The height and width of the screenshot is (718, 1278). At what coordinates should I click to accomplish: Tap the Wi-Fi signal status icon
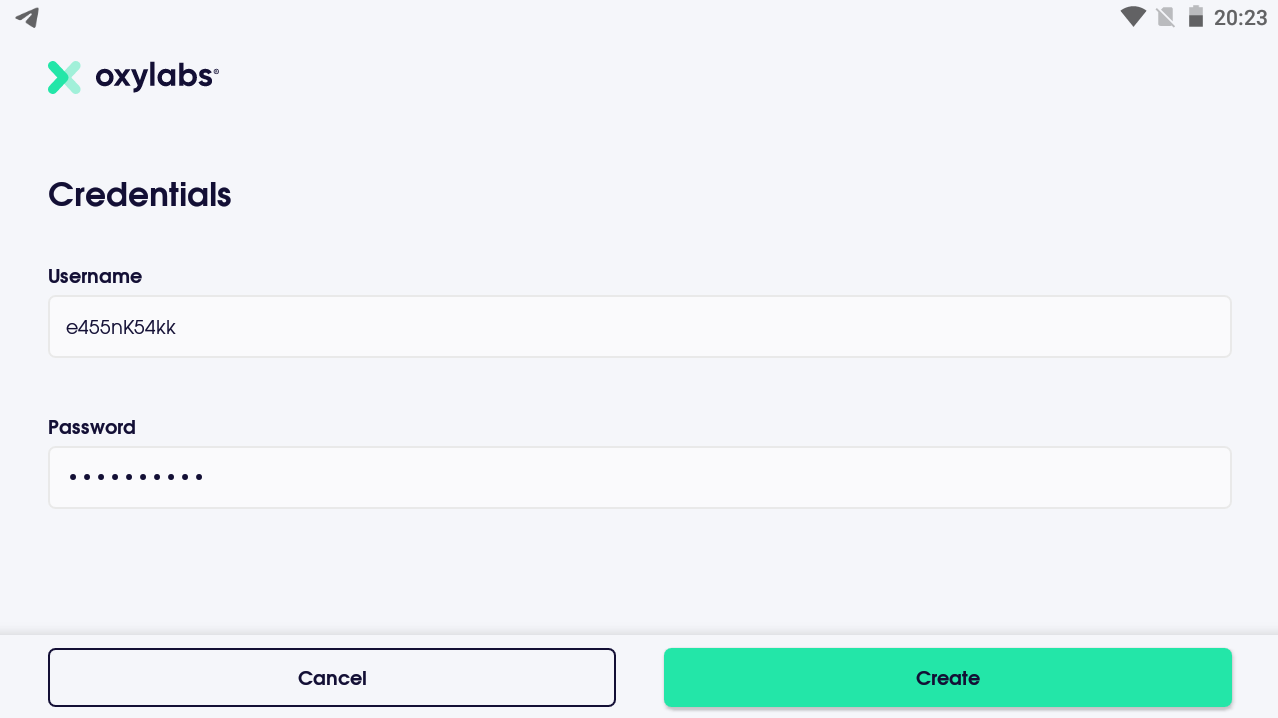pos(1133,17)
